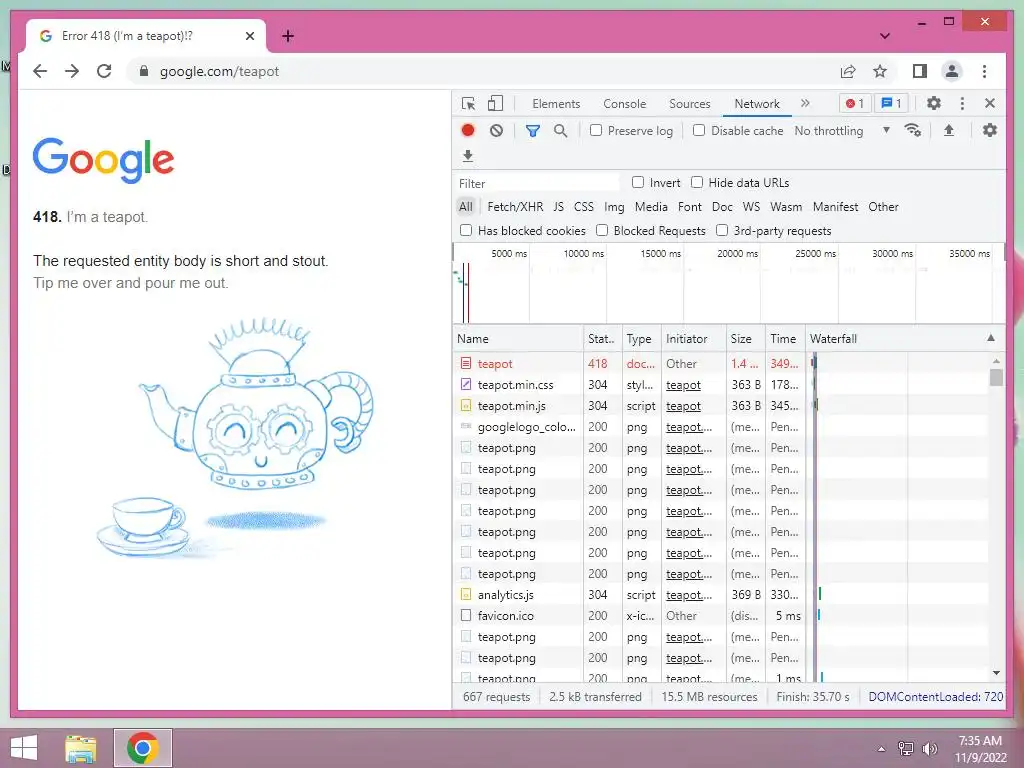Close the DevTools panel

(990, 103)
